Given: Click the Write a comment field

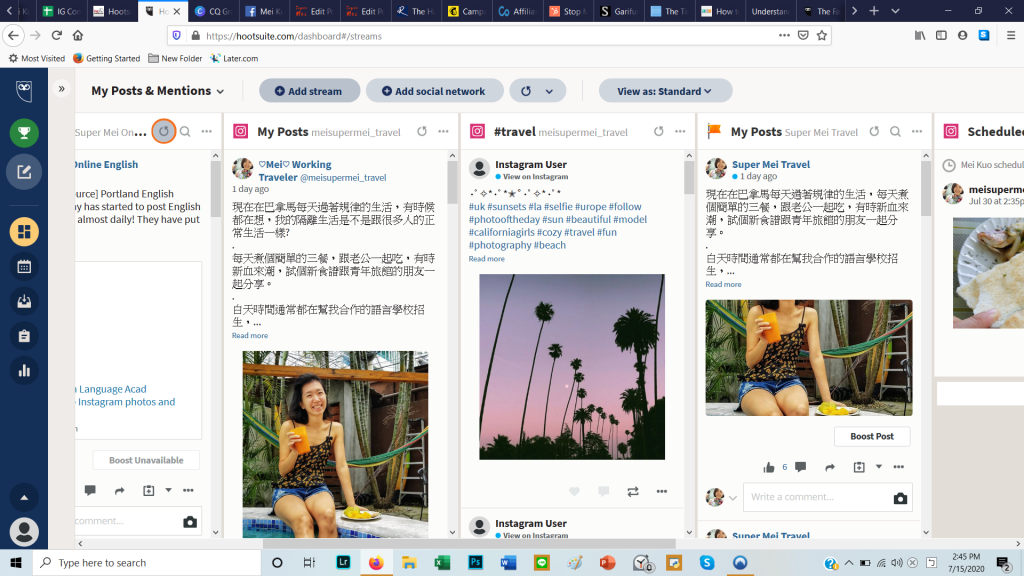Looking at the screenshot, I should click(x=812, y=497).
